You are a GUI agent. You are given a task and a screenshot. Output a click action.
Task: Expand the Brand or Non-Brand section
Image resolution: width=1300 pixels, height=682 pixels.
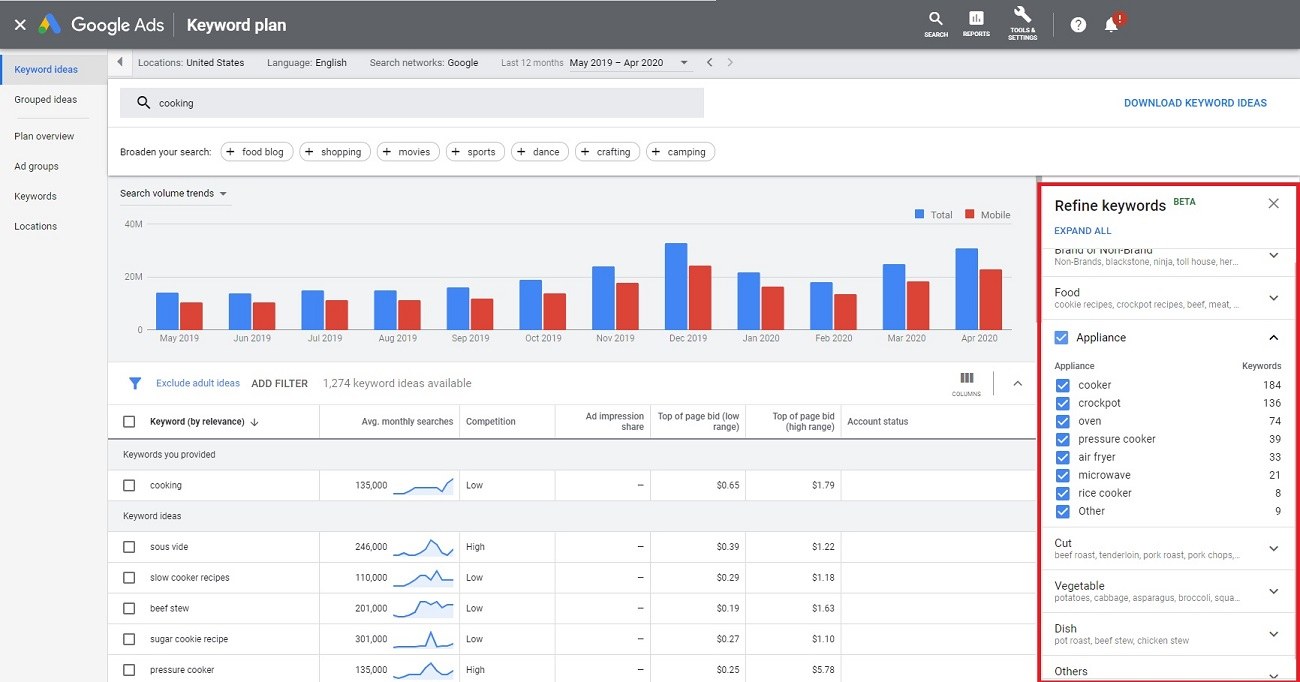(1274, 256)
